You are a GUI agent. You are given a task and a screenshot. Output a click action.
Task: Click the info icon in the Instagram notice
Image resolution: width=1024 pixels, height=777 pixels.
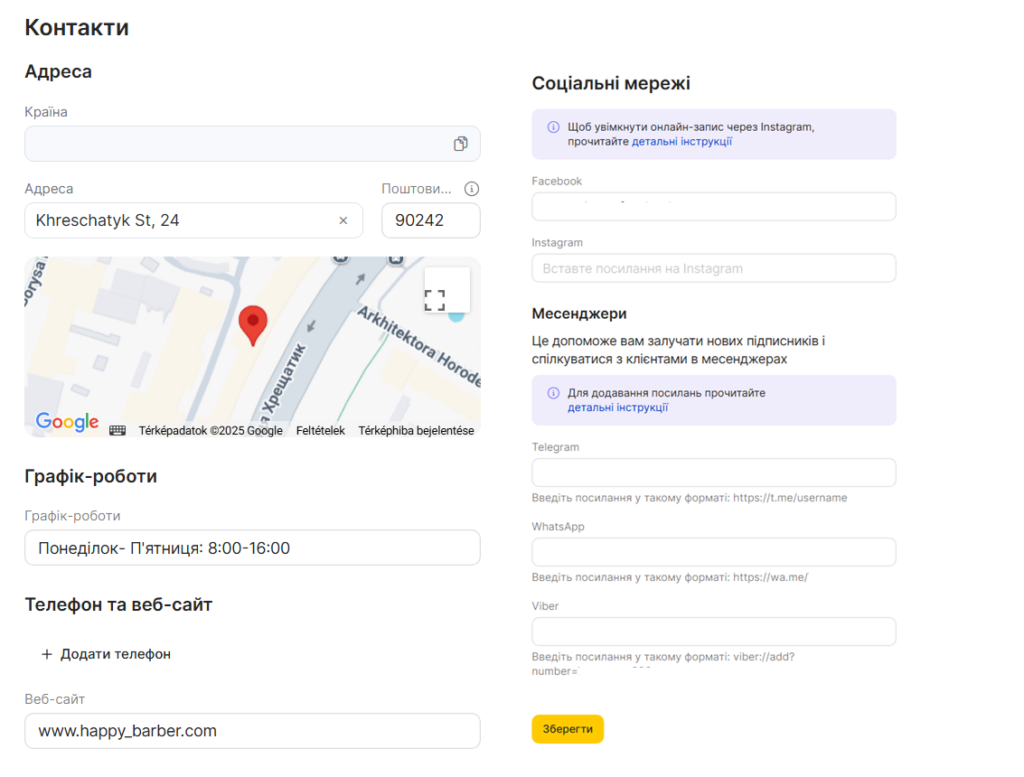(553, 127)
